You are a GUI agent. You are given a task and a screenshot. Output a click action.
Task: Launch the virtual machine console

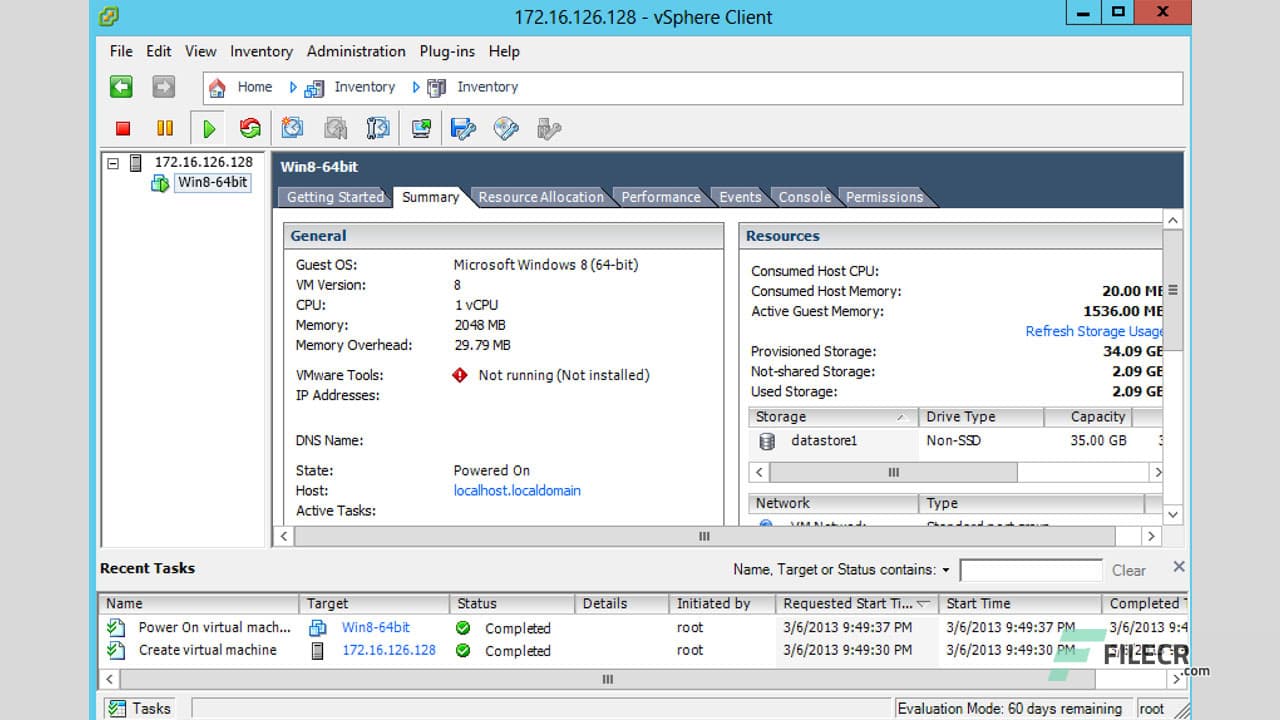click(x=420, y=128)
